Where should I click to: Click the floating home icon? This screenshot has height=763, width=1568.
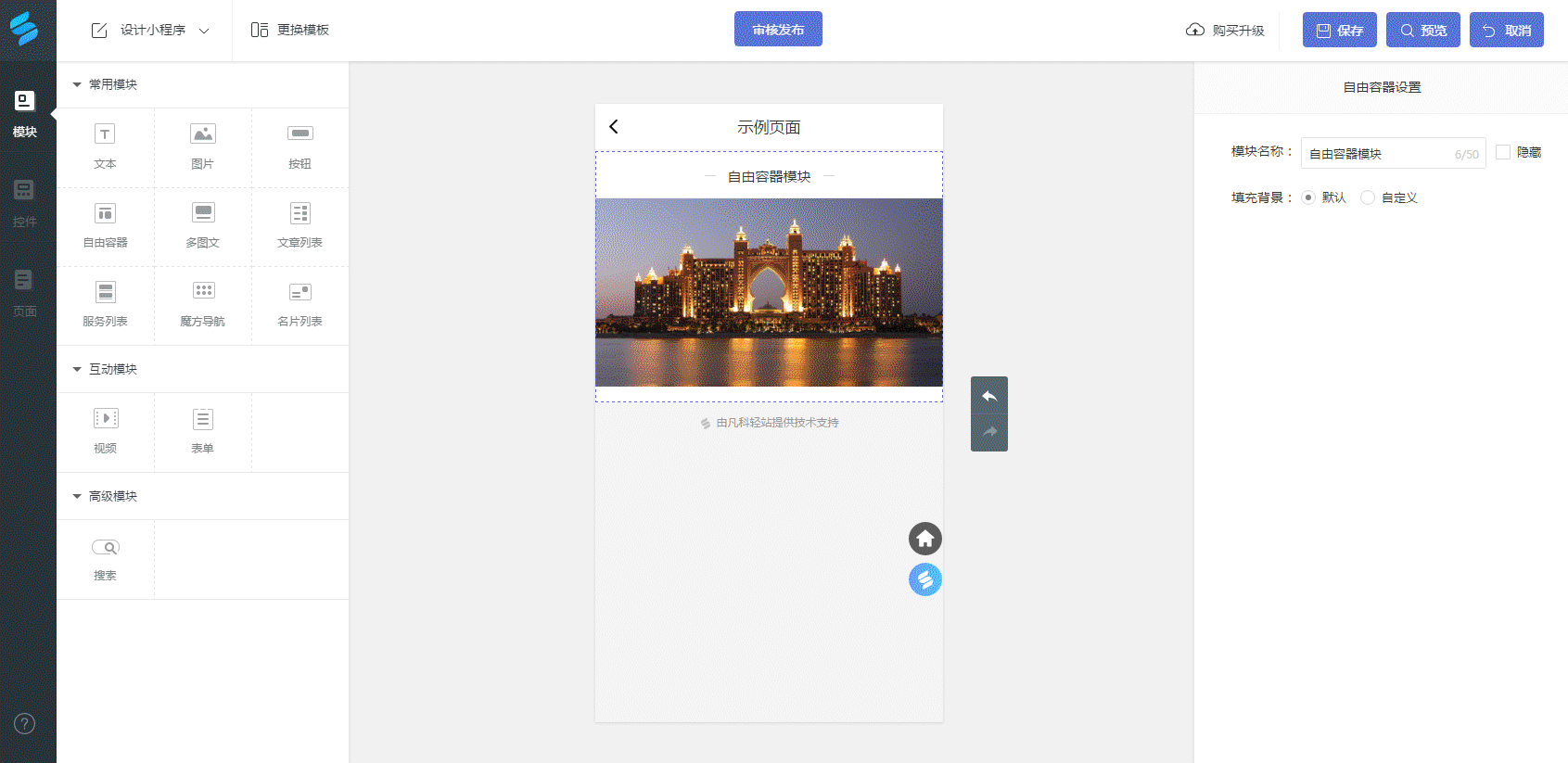tap(925, 539)
